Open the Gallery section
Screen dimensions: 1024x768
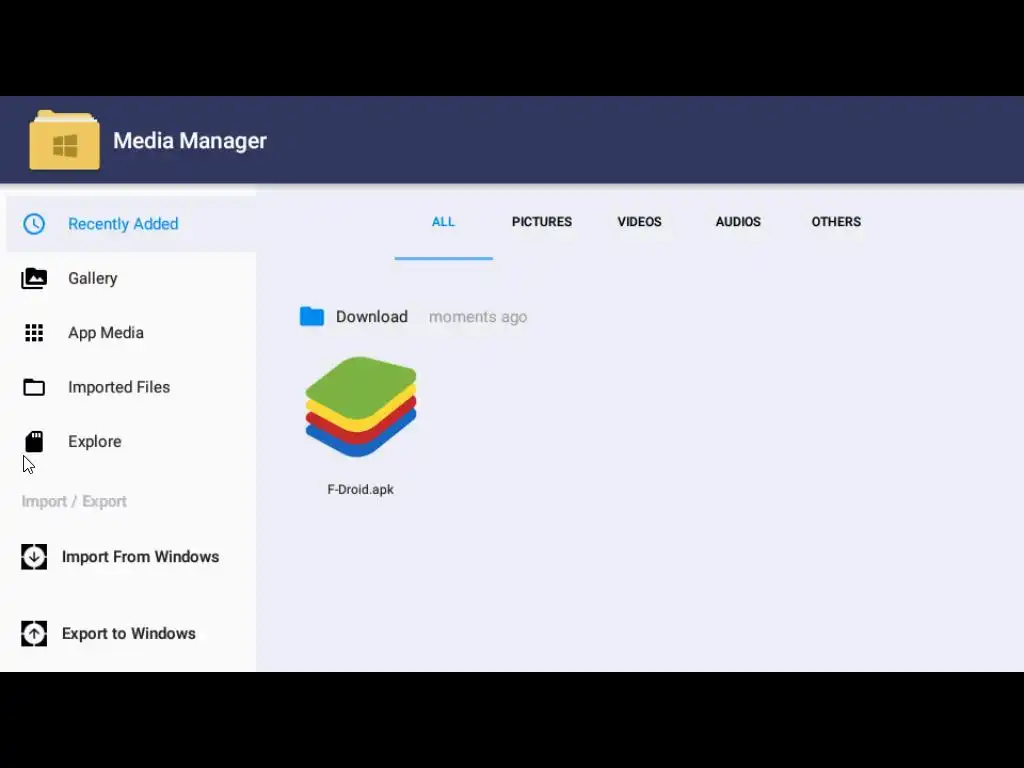[131, 278]
